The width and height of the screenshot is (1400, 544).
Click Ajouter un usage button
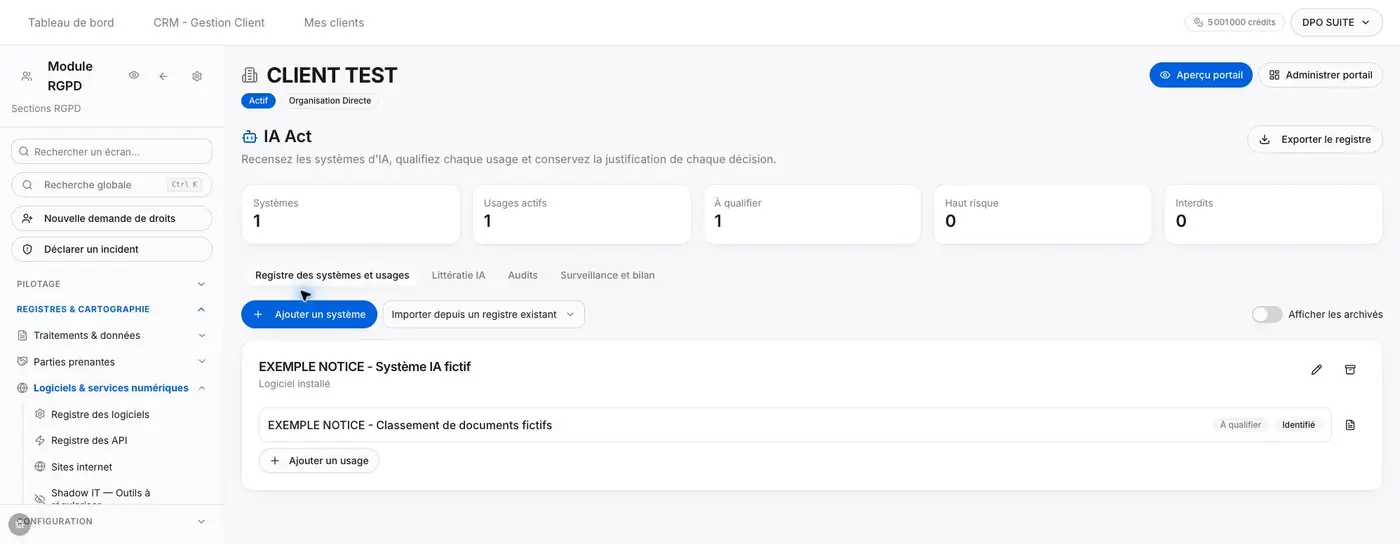point(319,461)
